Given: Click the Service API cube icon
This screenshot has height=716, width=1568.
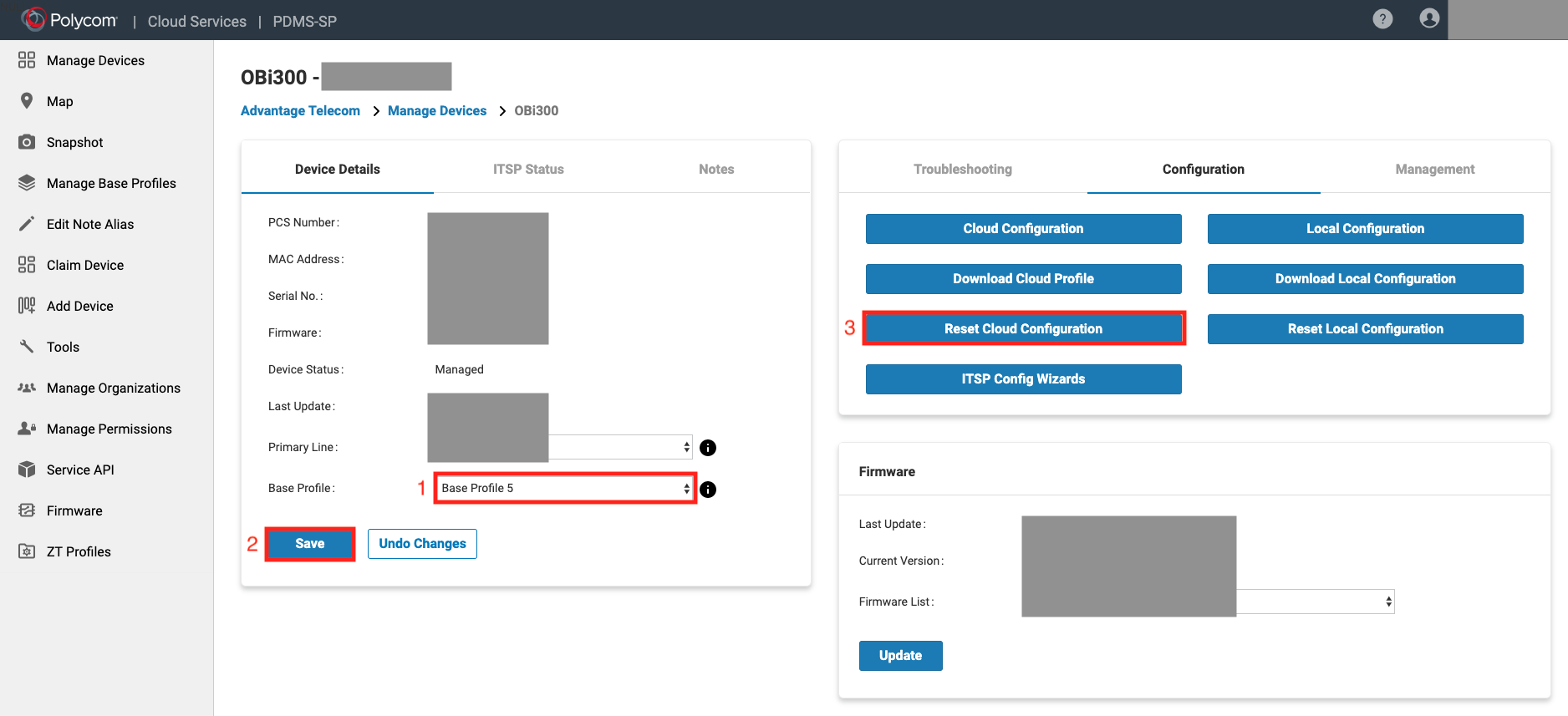Looking at the screenshot, I should 27,470.
